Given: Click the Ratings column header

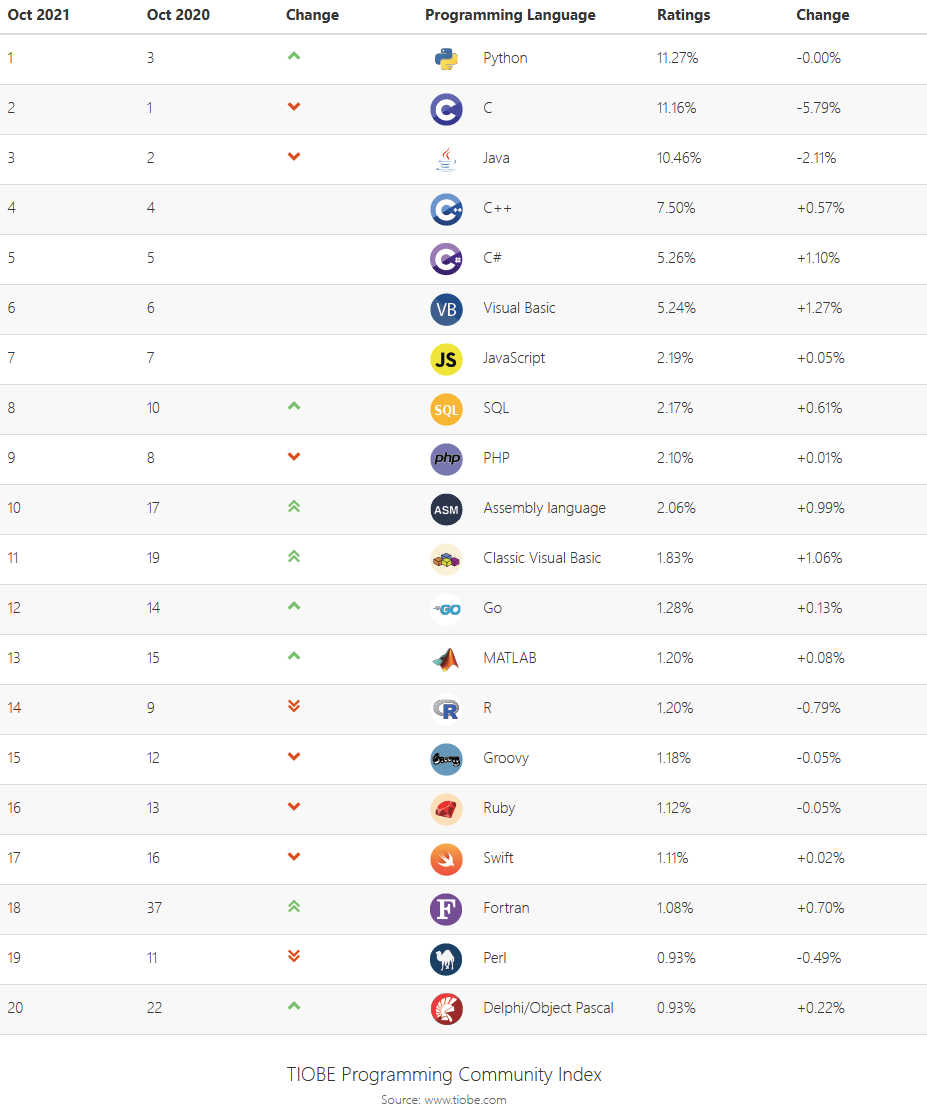Looking at the screenshot, I should click(x=684, y=15).
